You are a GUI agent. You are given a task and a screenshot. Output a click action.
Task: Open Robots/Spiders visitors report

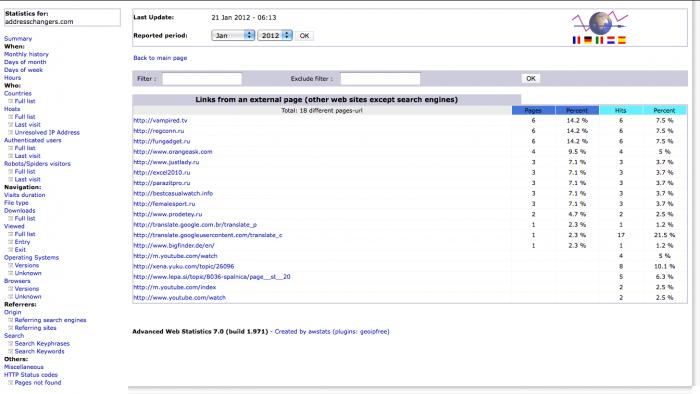(37, 164)
